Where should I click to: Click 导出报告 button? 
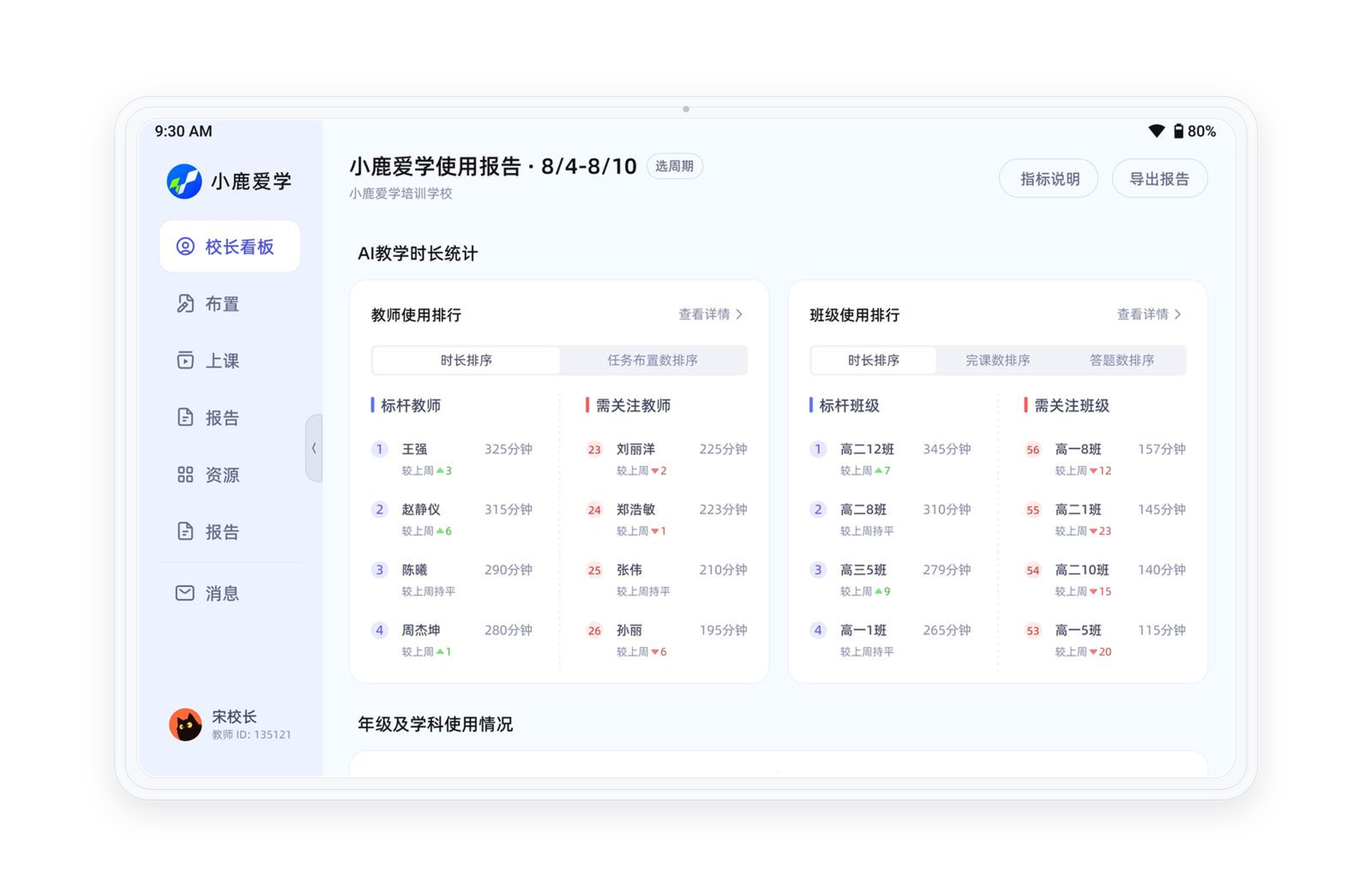pyautogui.click(x=1159, y=178)
